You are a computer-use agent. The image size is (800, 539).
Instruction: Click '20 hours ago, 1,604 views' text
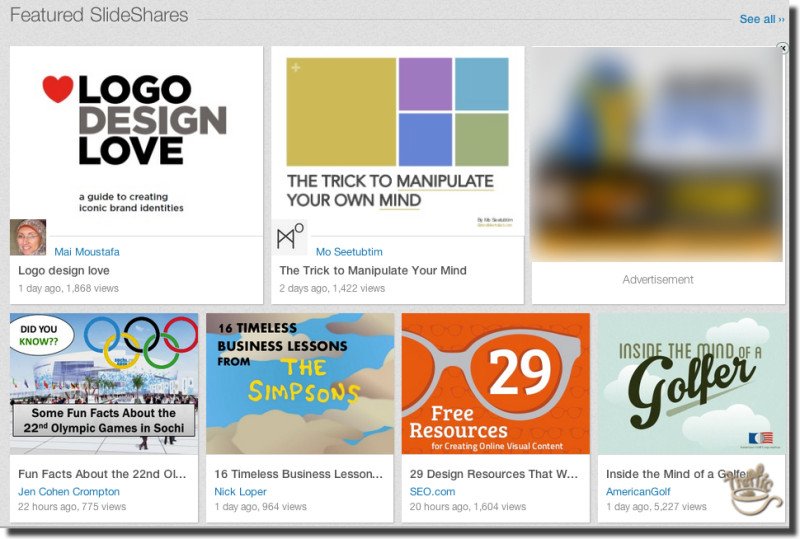(468, 507)
